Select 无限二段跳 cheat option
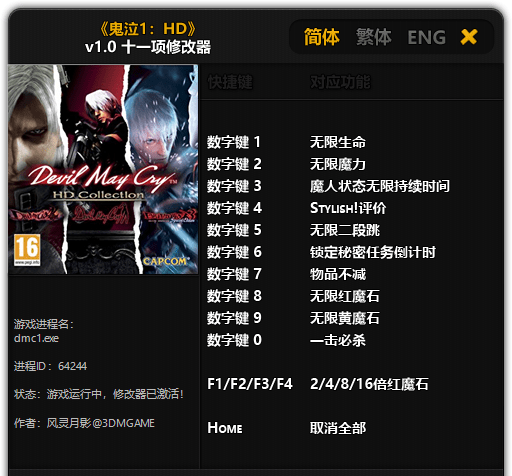This screenshot has height=476, width=512. point(345,230)
